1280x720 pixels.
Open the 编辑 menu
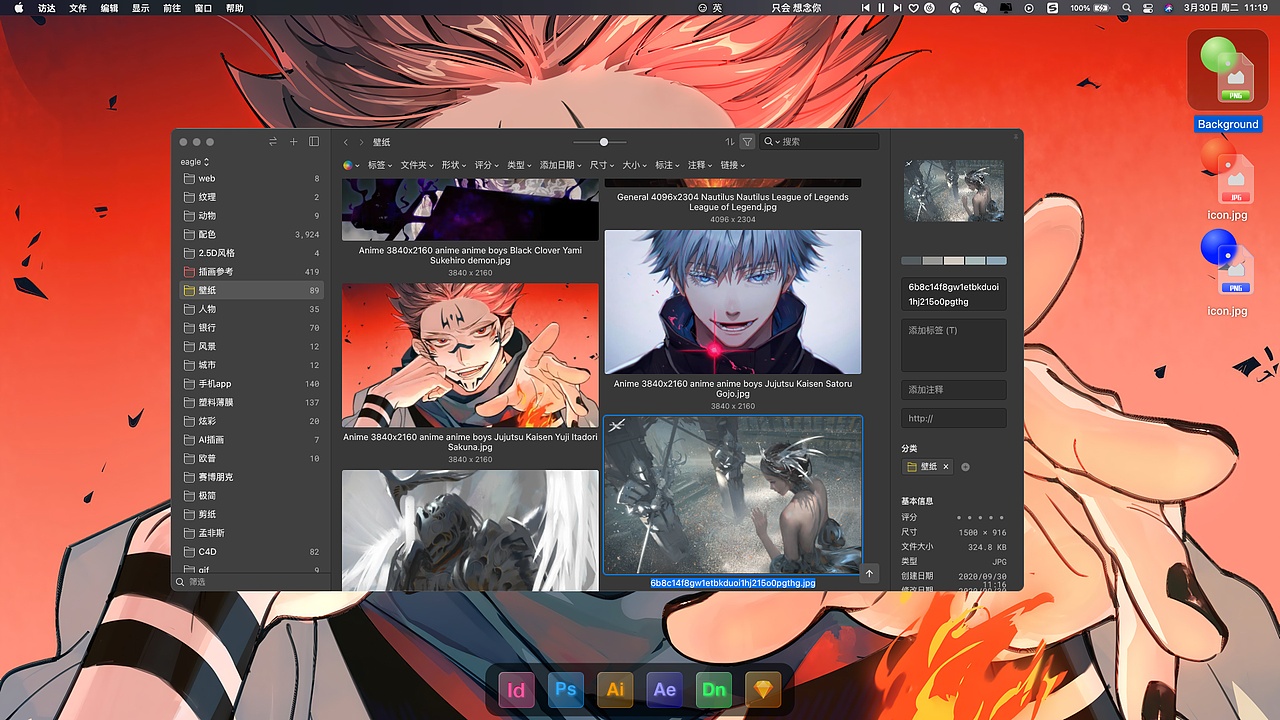[110, 7]
